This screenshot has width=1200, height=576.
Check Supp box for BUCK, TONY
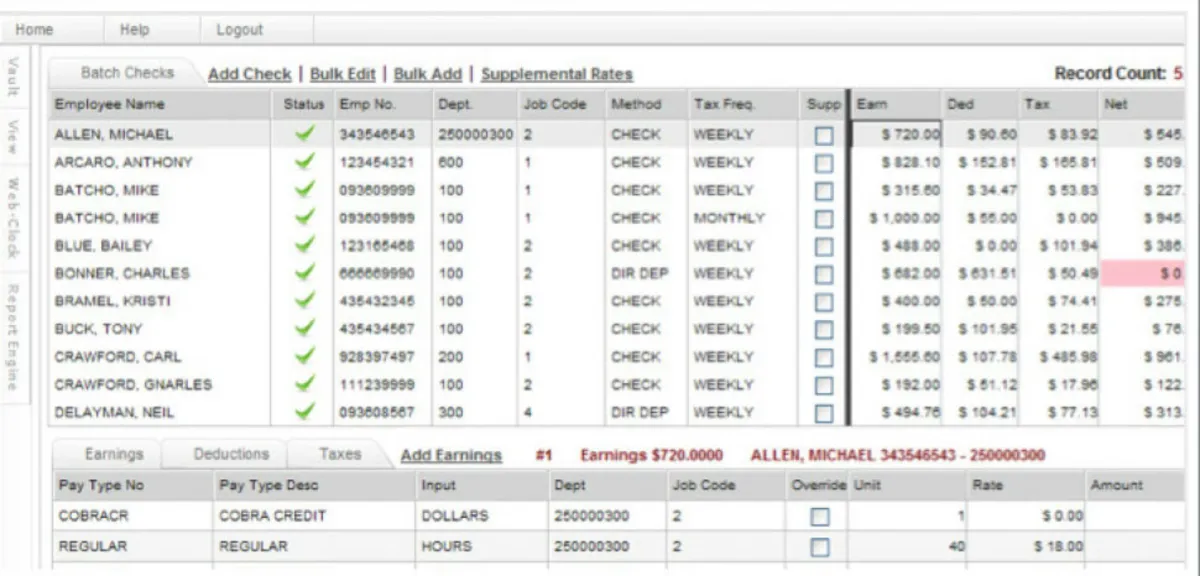pos(823,330)
